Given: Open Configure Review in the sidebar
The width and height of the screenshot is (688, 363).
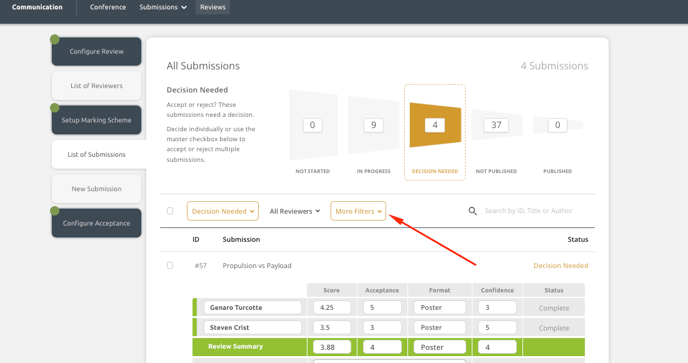Looking at the screenshot, I should point(97,51).
